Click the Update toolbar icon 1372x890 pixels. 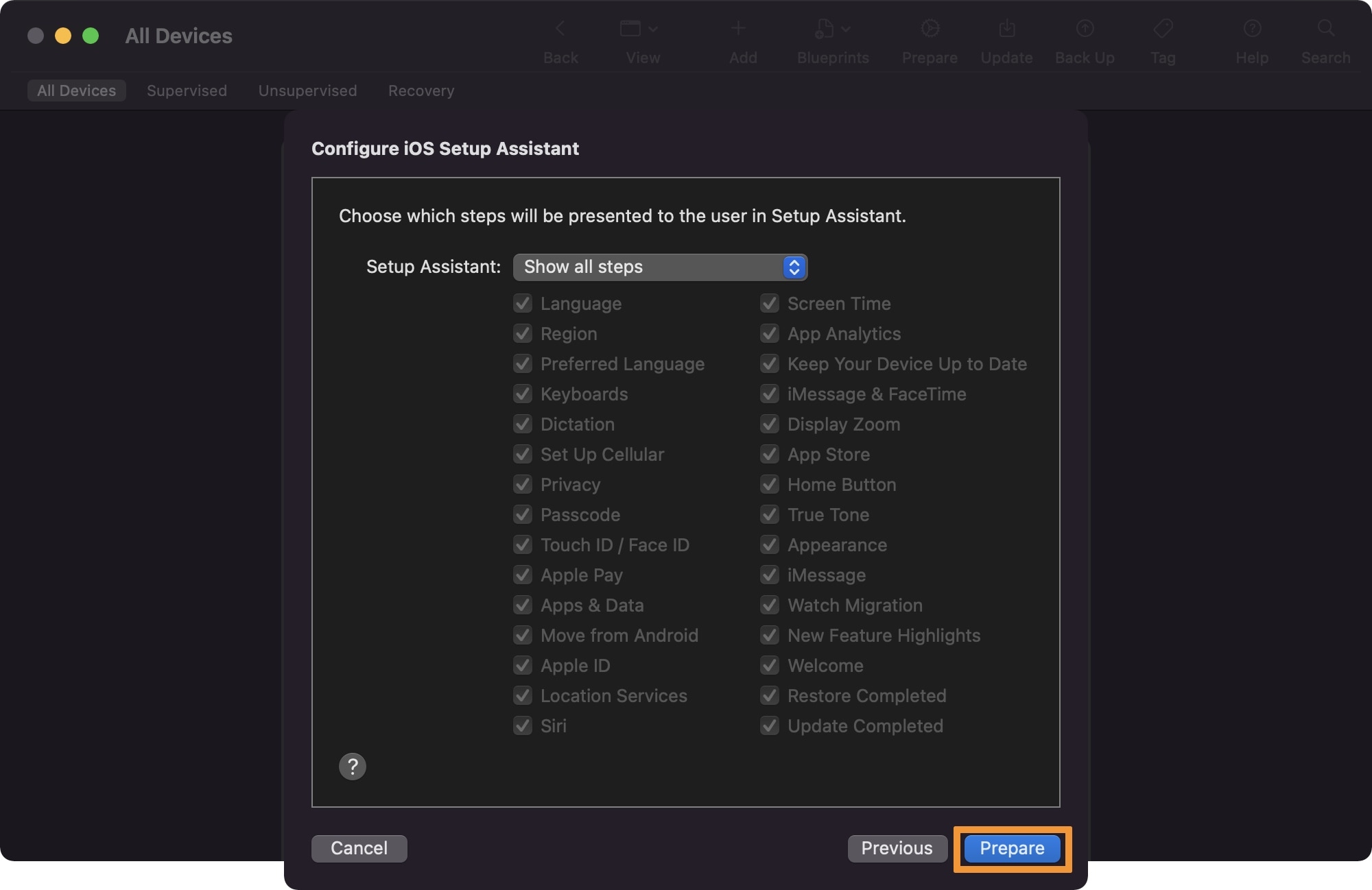(x=1007, y=29)
